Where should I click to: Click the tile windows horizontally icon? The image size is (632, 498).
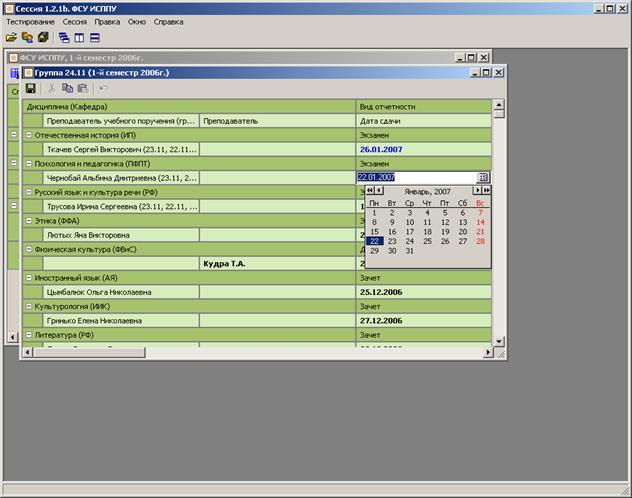(x=95, y=37)
